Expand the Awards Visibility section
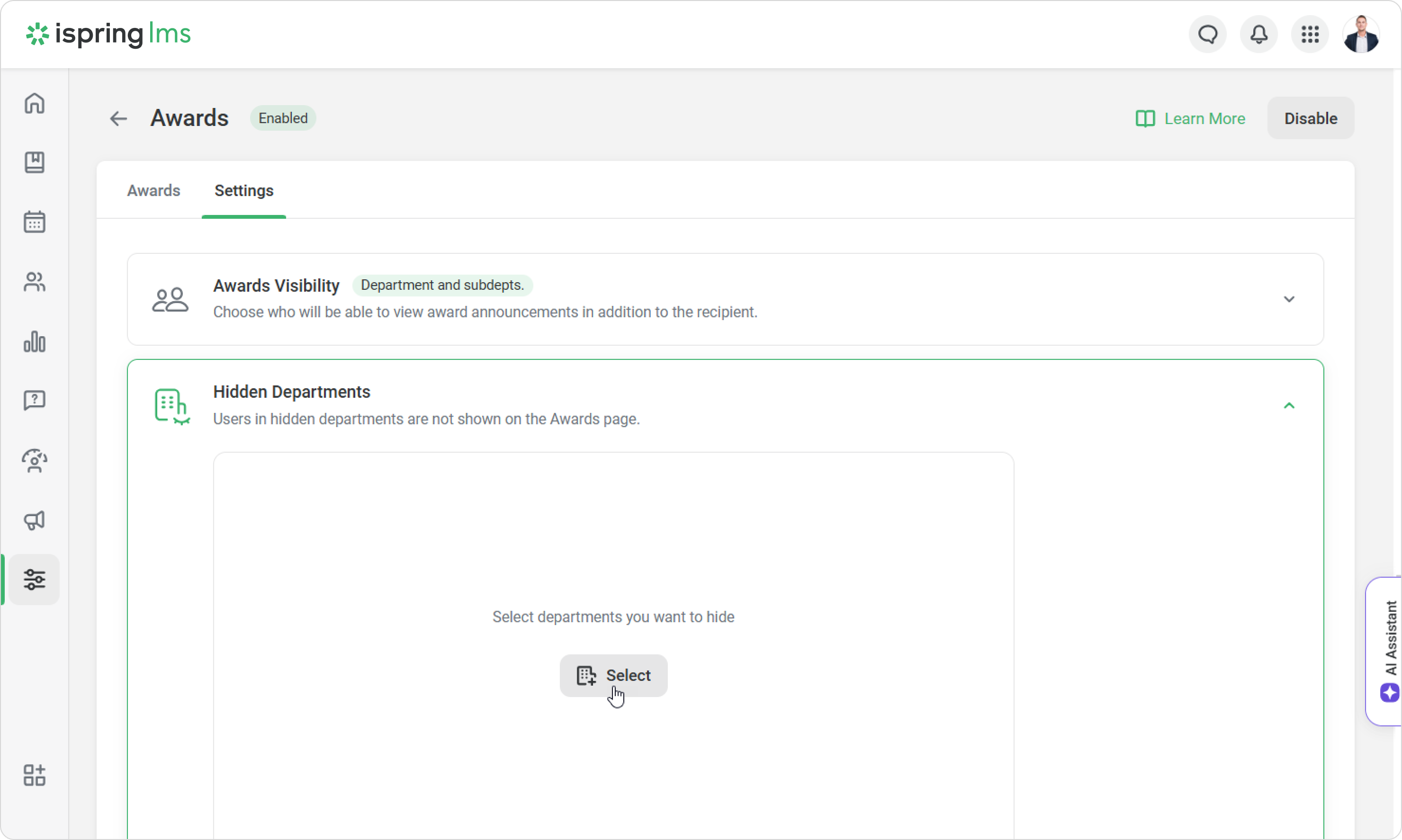This screenshot has width=1402, height=840. pyautogui.click(x=1289, y=299)
